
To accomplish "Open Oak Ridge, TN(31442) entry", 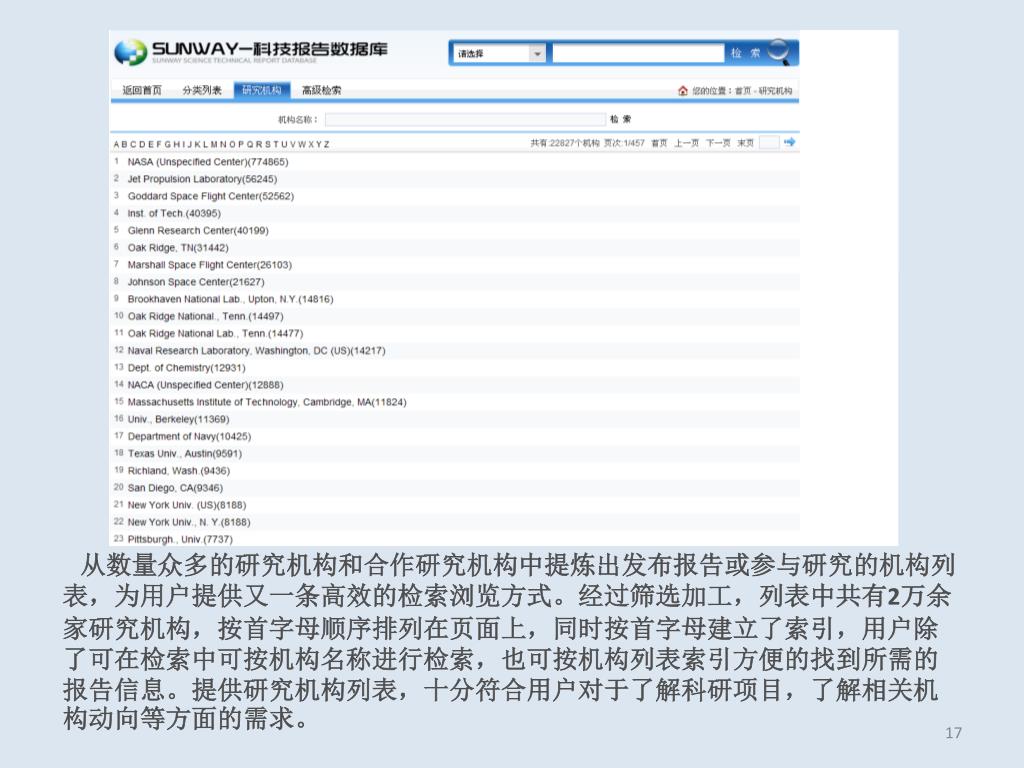I will pyautogui.click(x=178, y=248).
